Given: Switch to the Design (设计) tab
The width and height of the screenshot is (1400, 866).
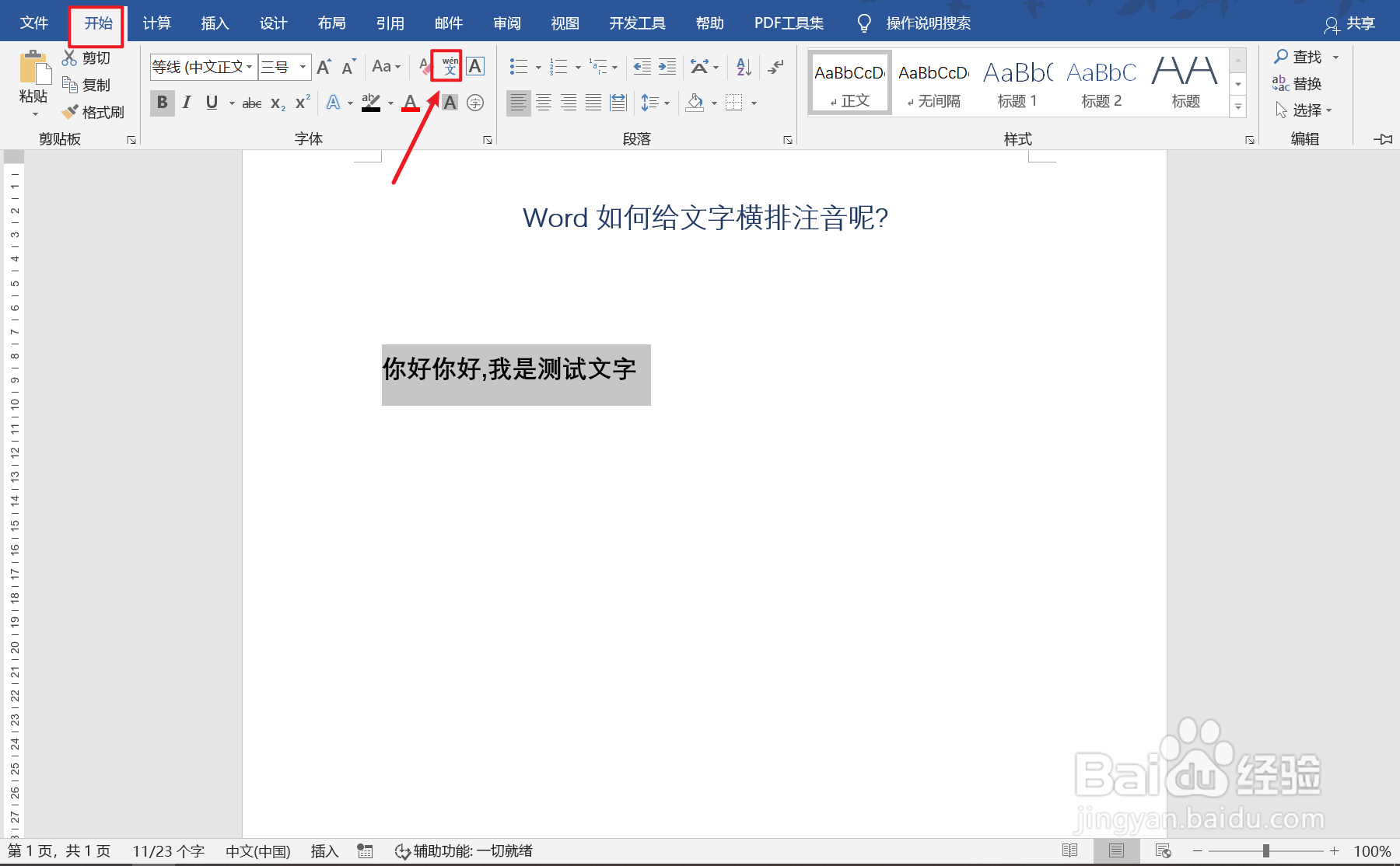Looking at the screenshot, I should click(273, 23).
